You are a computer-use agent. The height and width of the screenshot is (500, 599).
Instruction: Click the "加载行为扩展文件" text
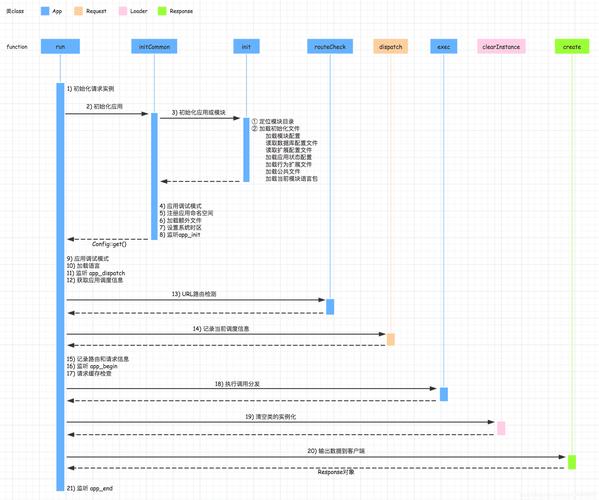[x=289, y=164]
